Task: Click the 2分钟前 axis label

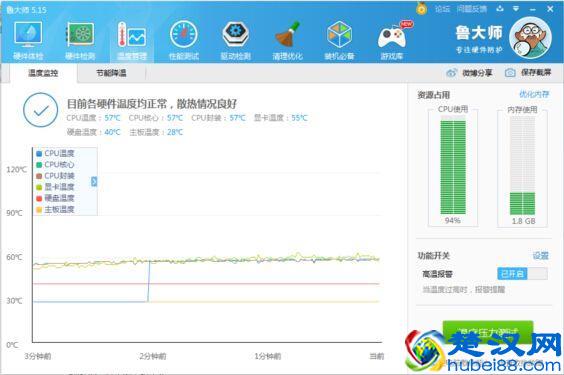Action: pos(153,356)
